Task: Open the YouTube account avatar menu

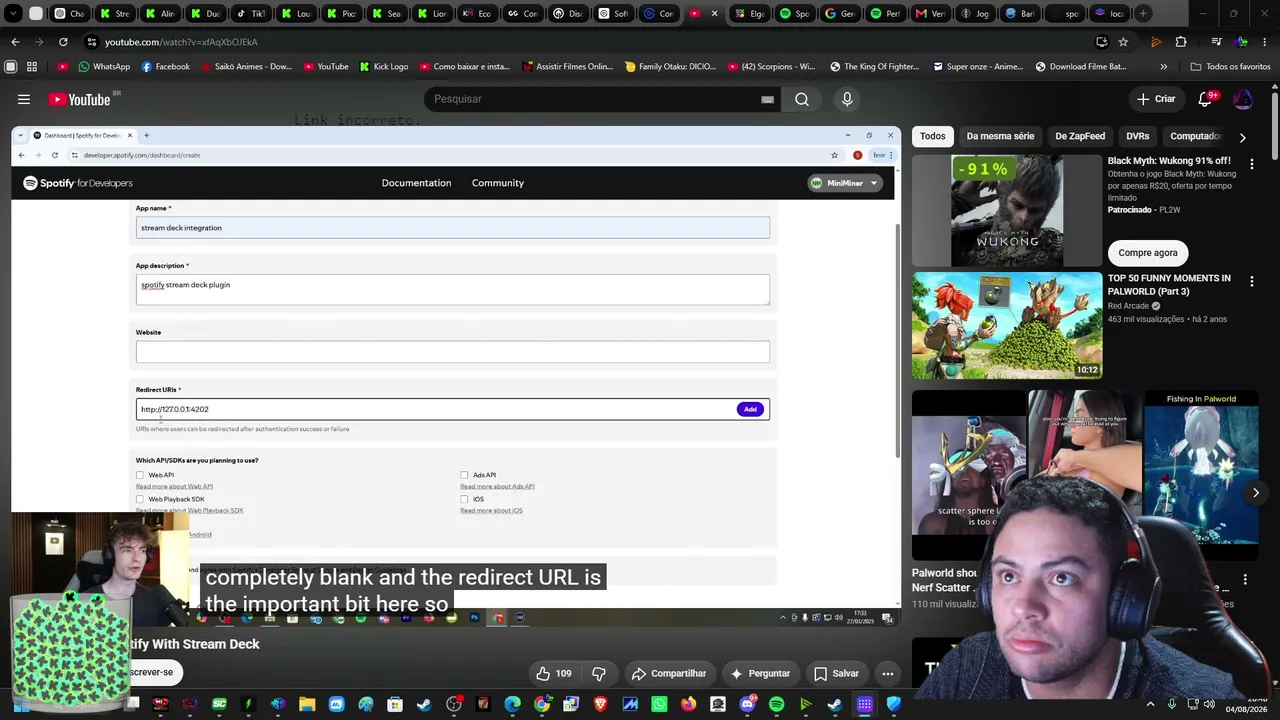Action: pyautogui.click(x=1243, y=99)
